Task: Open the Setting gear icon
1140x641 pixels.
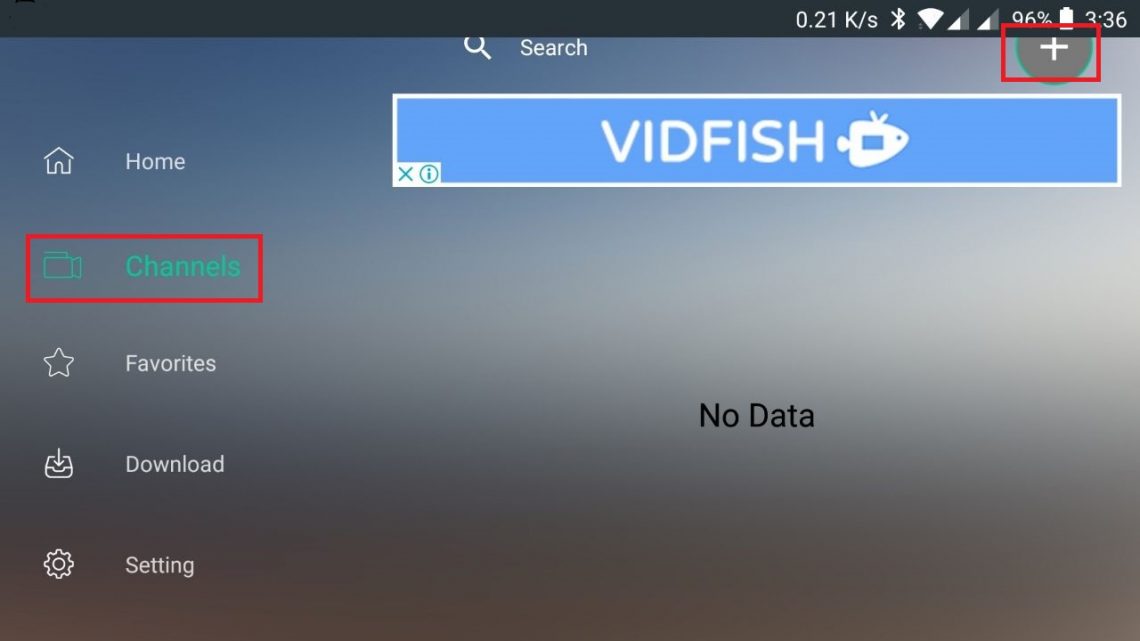Action: point(59,564)
